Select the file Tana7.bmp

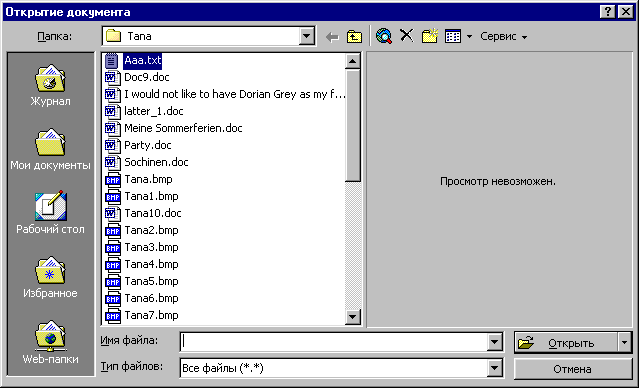pos(151,316)
